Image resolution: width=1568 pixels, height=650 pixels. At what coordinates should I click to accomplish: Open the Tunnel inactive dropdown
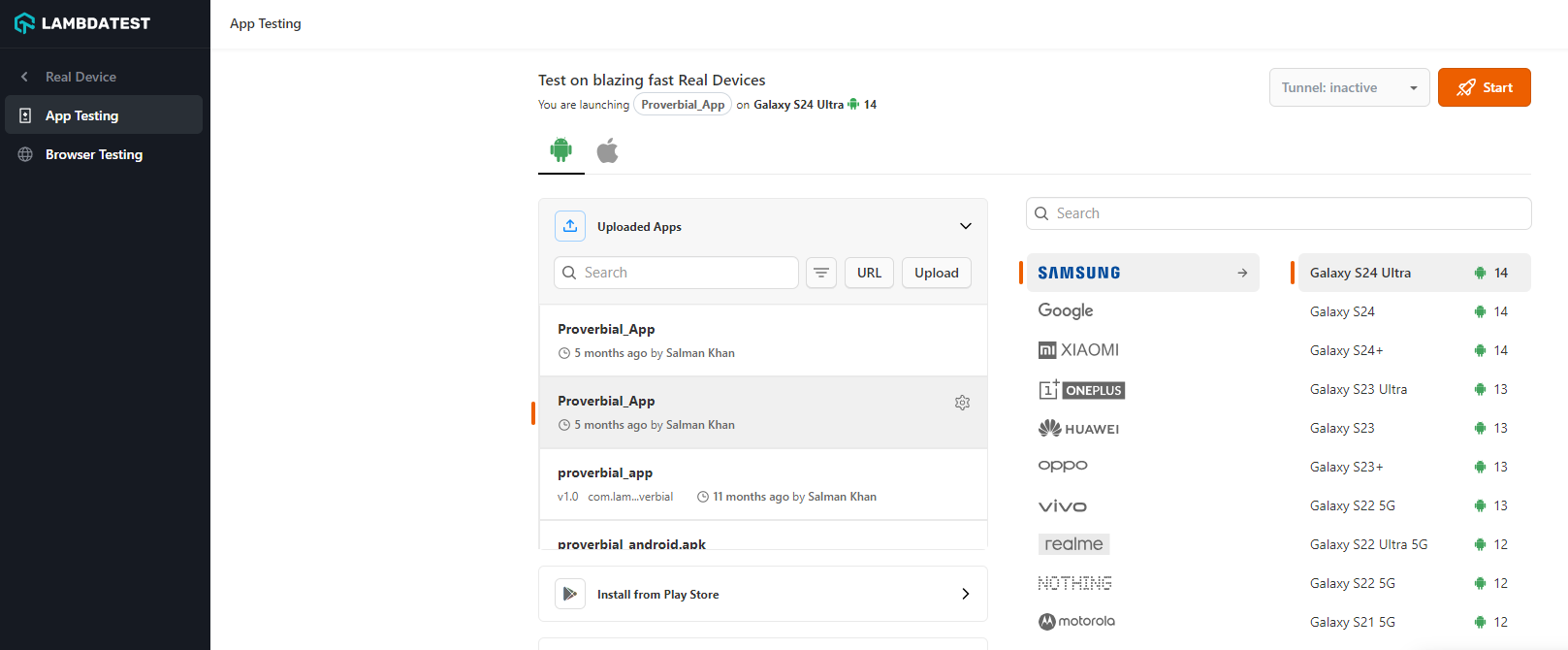1349,87
